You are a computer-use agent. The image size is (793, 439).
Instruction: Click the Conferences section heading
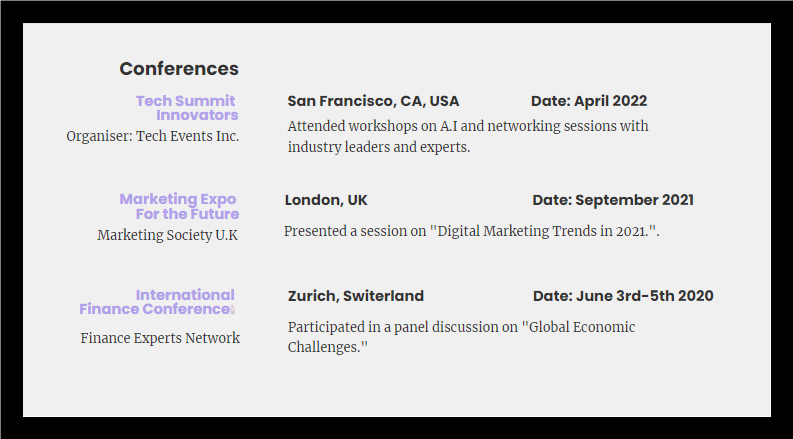pos(179,69)
